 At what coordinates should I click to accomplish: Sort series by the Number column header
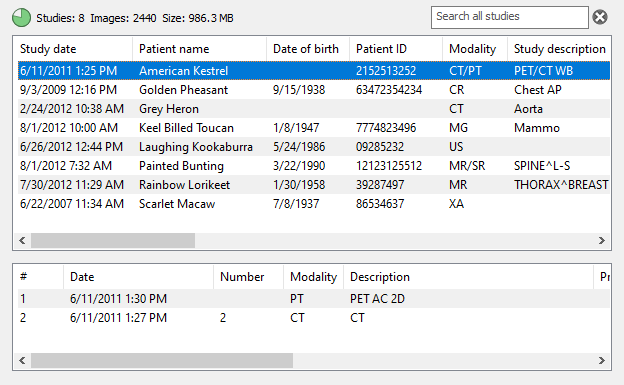click(249, 277)
